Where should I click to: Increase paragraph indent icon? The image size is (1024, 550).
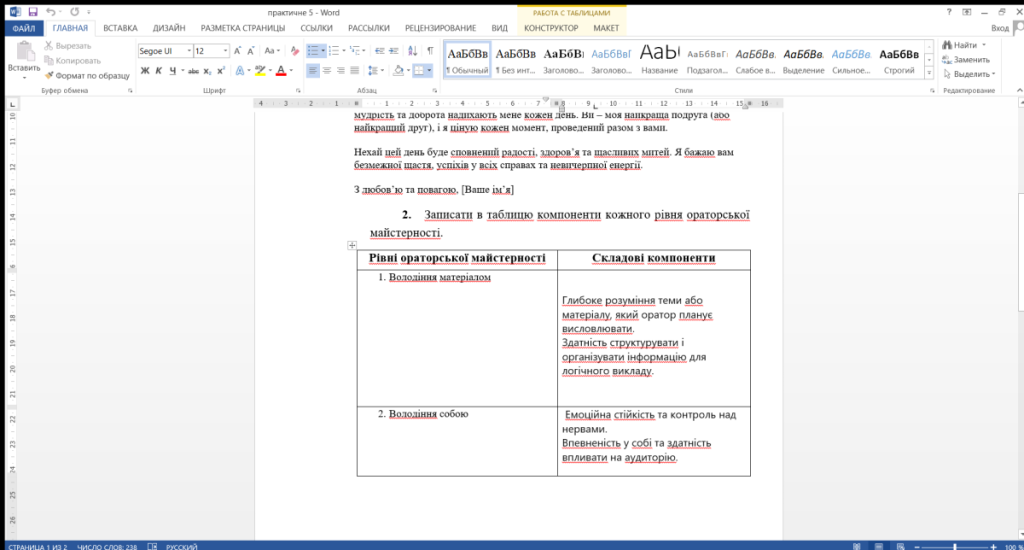pos(394,51)
